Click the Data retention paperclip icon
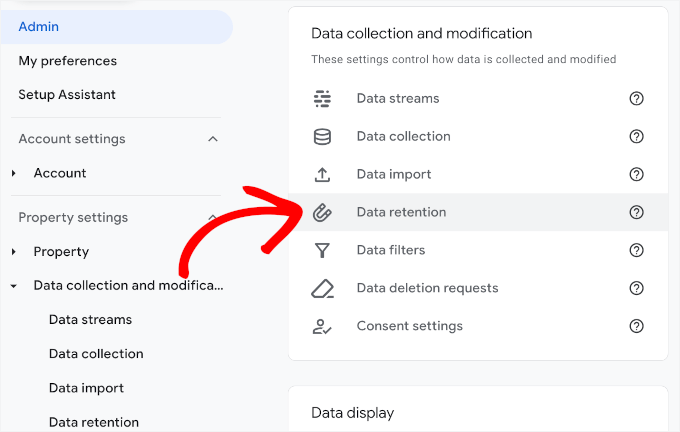 322,212
